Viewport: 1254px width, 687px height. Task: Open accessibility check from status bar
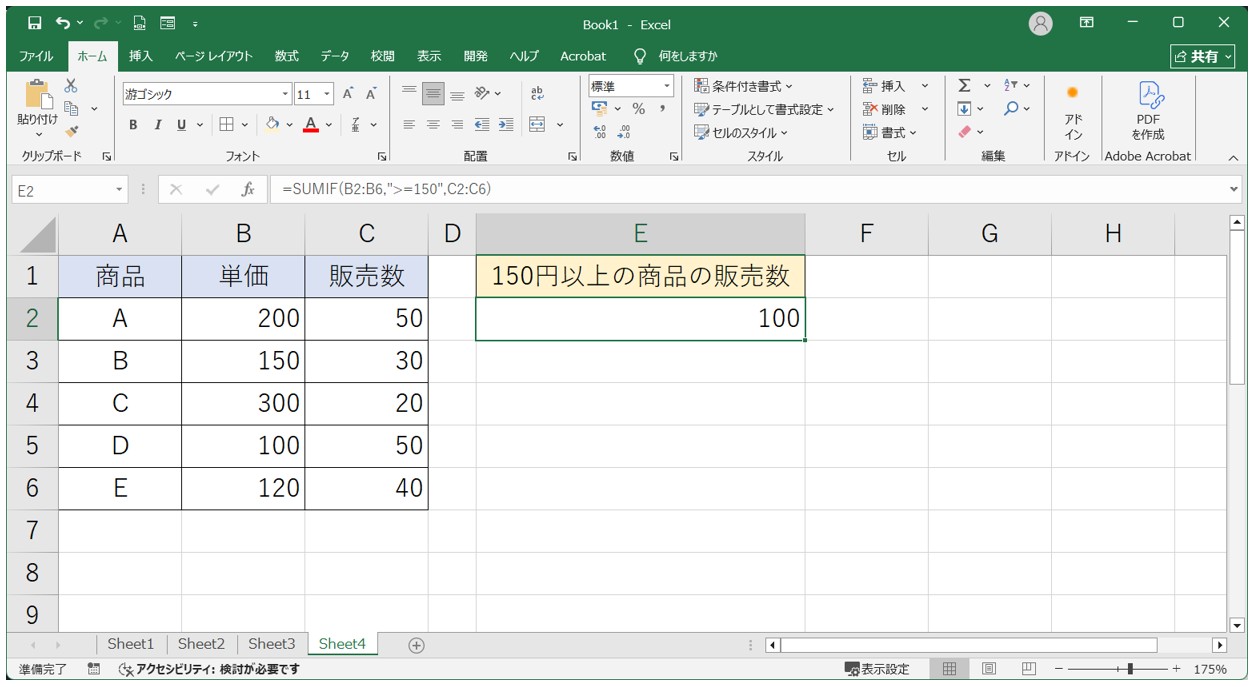pyautogui.click(x=209, y=669)
